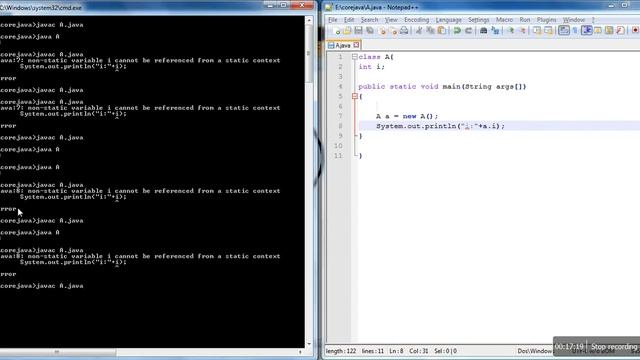Toggle the Word Wrap toolbar button
Screen dimensions: 640x360
pyautogui.click(x=564, y=31)
